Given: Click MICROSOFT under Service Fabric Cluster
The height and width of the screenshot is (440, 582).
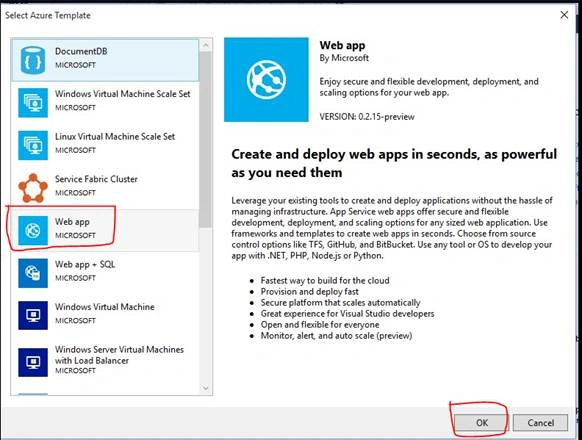Looking at the screenshot, I should 75,193.
